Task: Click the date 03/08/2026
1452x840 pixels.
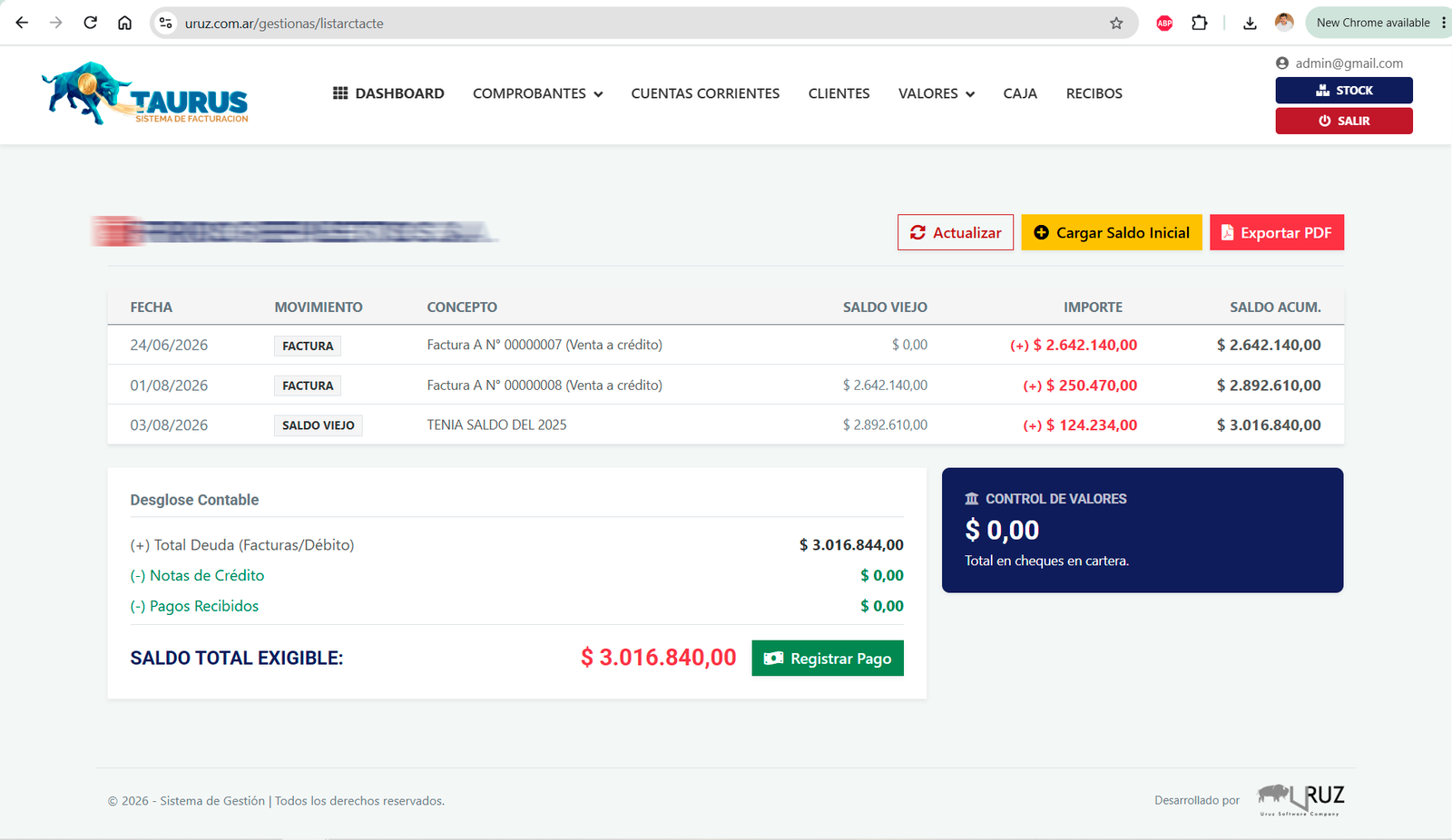Action: coord(169,425)
